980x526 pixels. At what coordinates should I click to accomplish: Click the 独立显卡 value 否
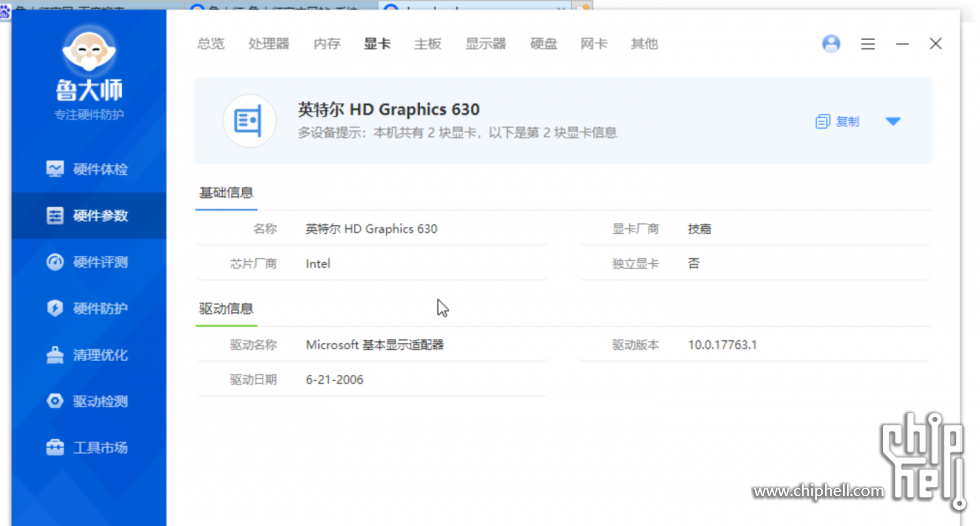[x=694, y=264]
